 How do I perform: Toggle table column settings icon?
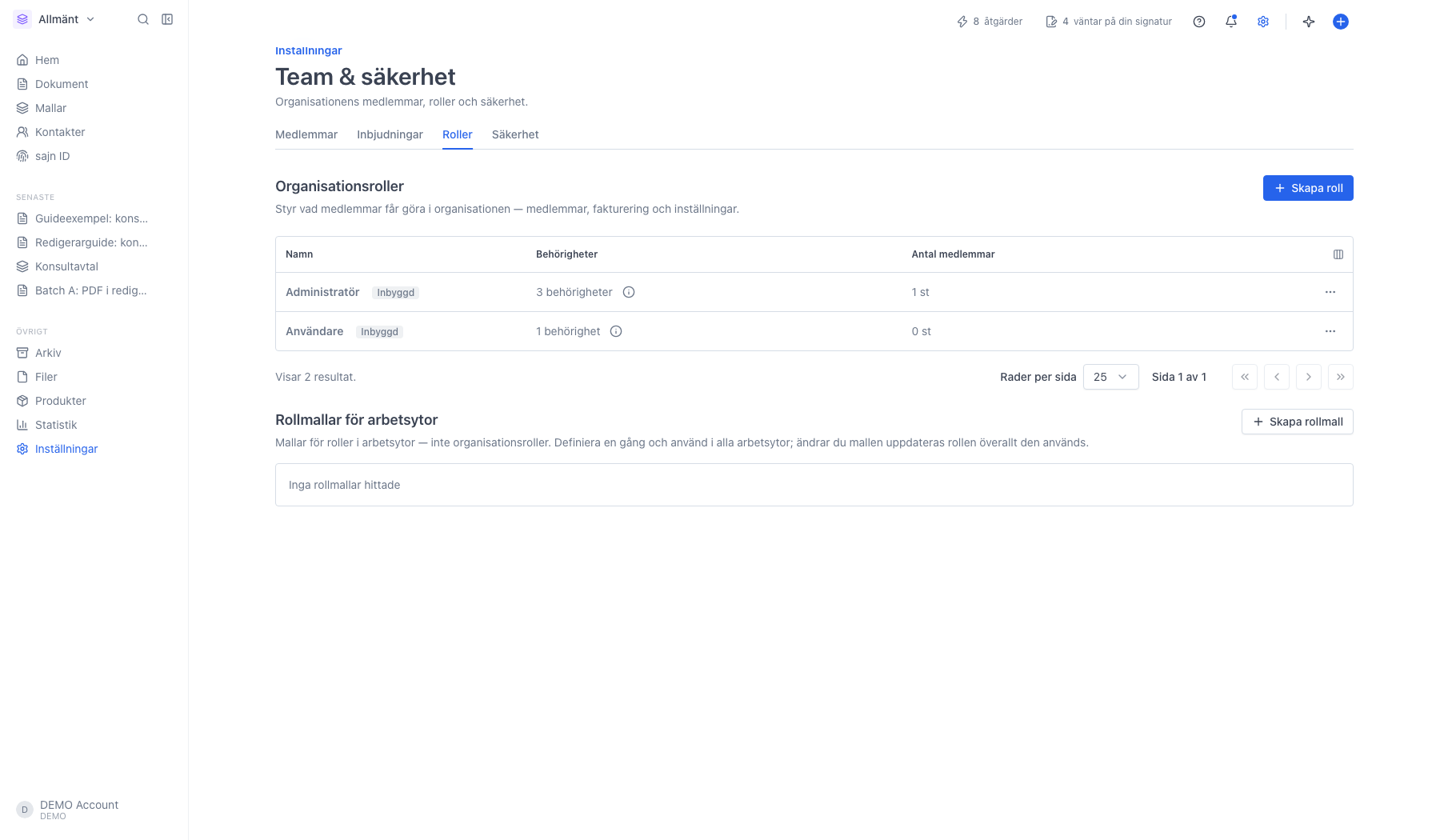click(1338, 254)
